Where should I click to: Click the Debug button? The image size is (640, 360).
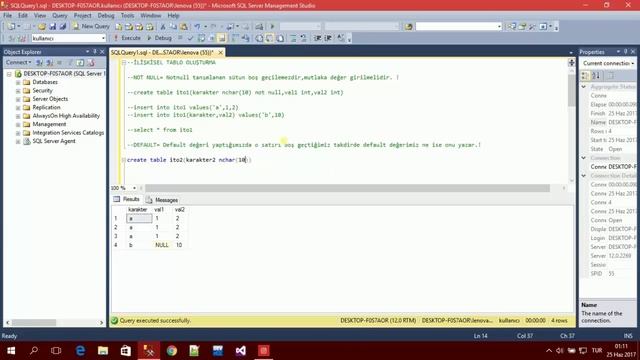pos(159,38)
